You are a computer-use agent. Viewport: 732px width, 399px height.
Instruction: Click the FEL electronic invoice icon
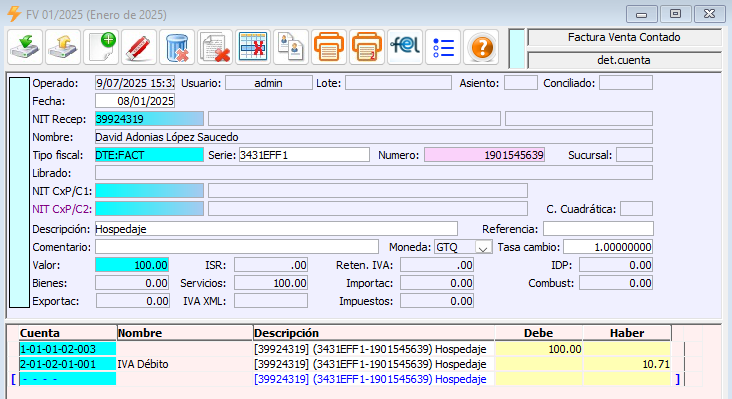pyautogui.click(x=405, y=47)
